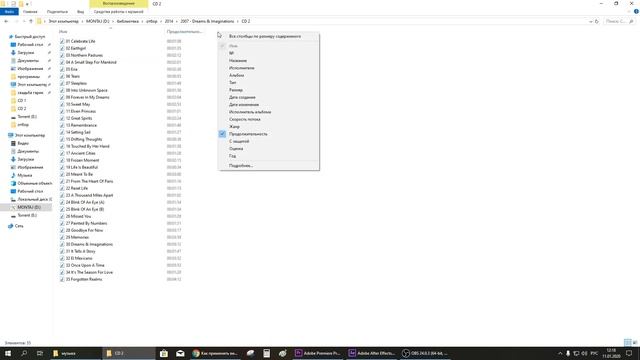Enable the Тип column in the context menu
640x360 pixels.
coord(233,82)
